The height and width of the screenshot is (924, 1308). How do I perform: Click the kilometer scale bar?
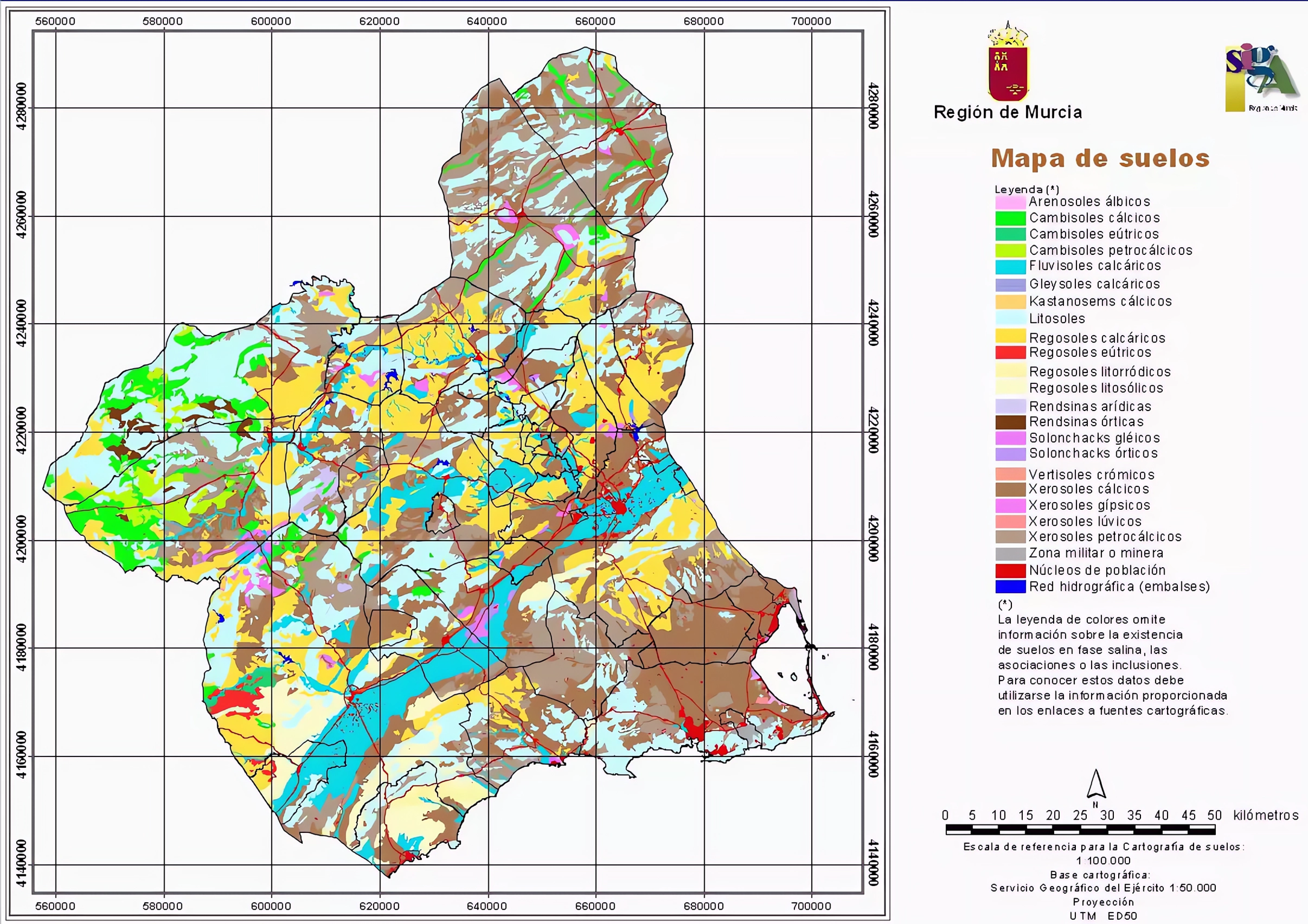coord(1080,831)
